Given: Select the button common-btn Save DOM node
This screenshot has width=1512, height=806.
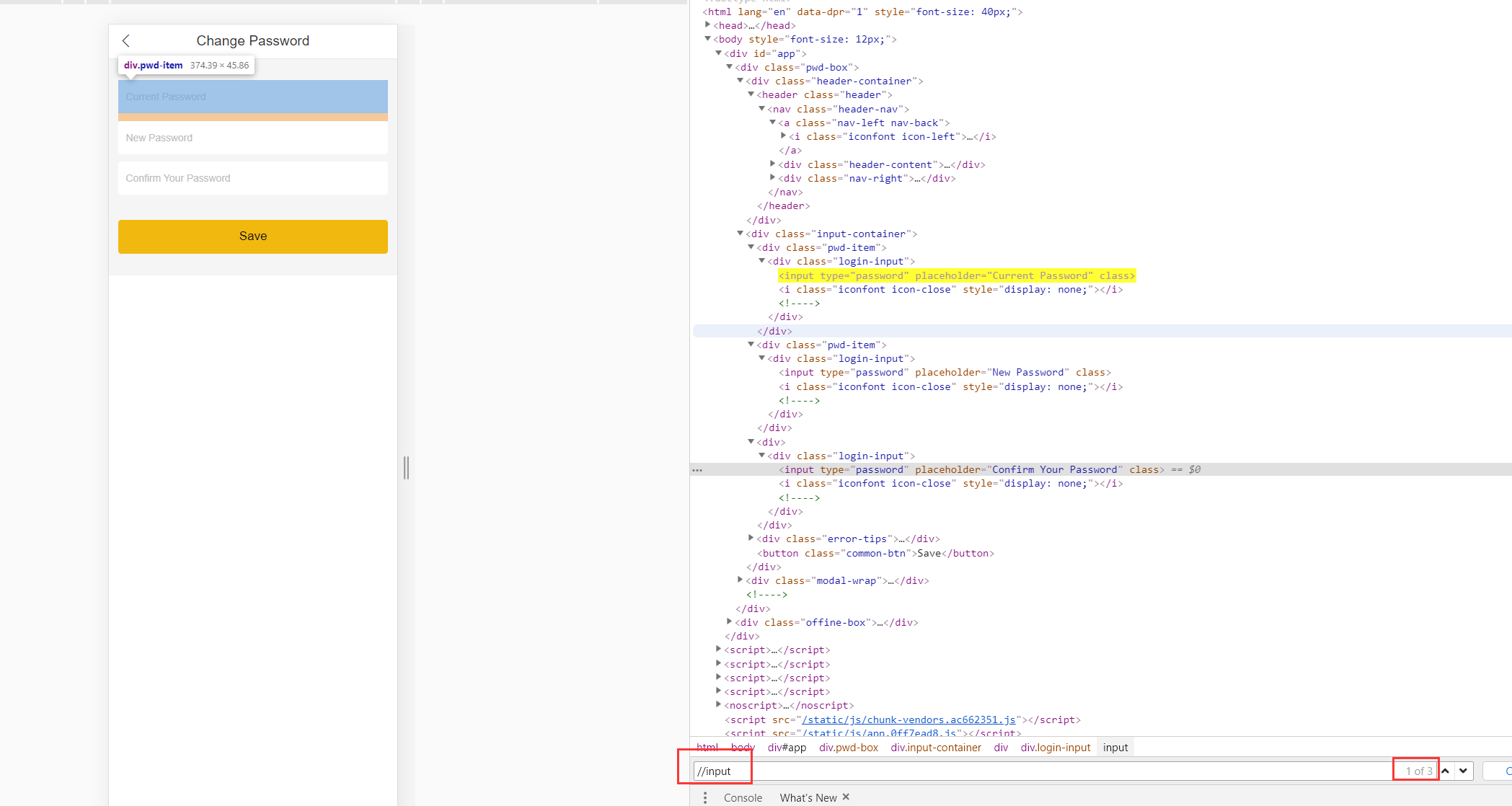Looking at the screenshot, I should click(876, 553).
